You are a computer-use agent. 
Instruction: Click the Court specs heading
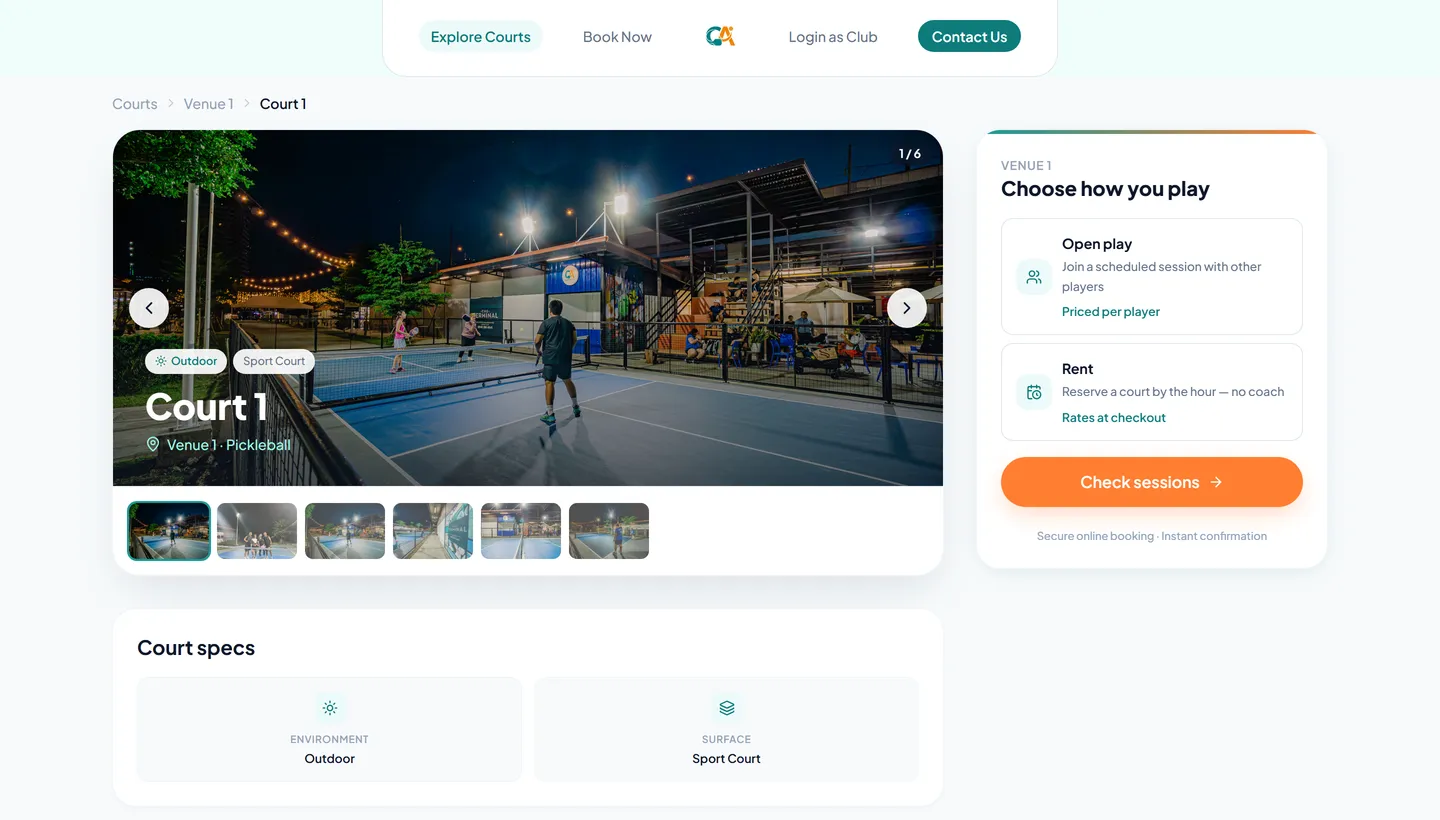(196, 648)
